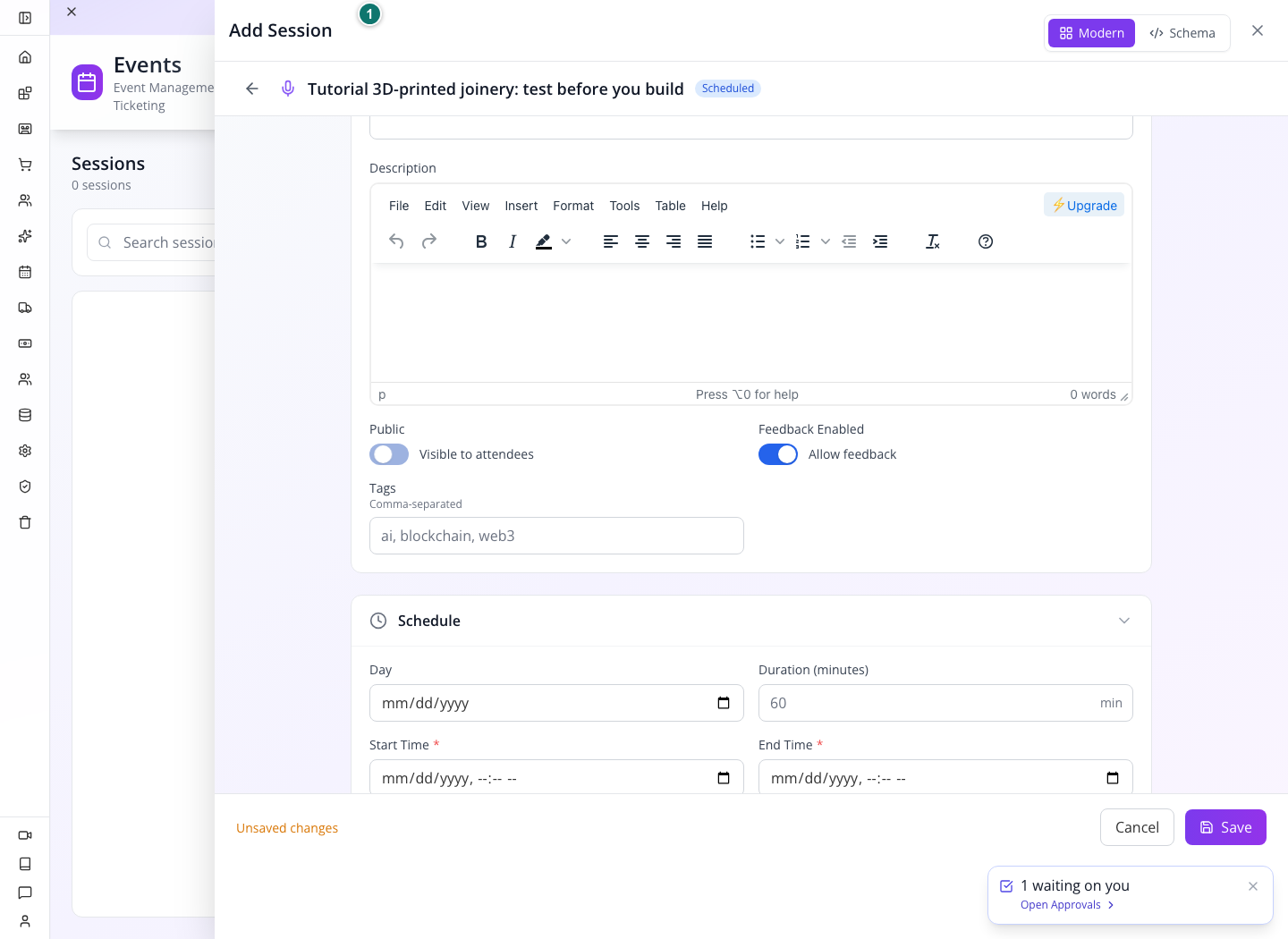Image resolution: width=1288 pixels, height=939 pixels.
Task: Save the session
Action: pyautogui.click(x=1225, y=827)
